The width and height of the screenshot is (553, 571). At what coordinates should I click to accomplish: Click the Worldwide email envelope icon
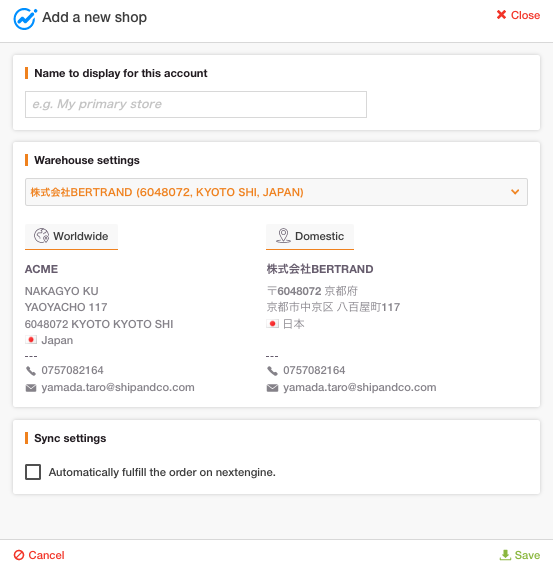point(31,388)
